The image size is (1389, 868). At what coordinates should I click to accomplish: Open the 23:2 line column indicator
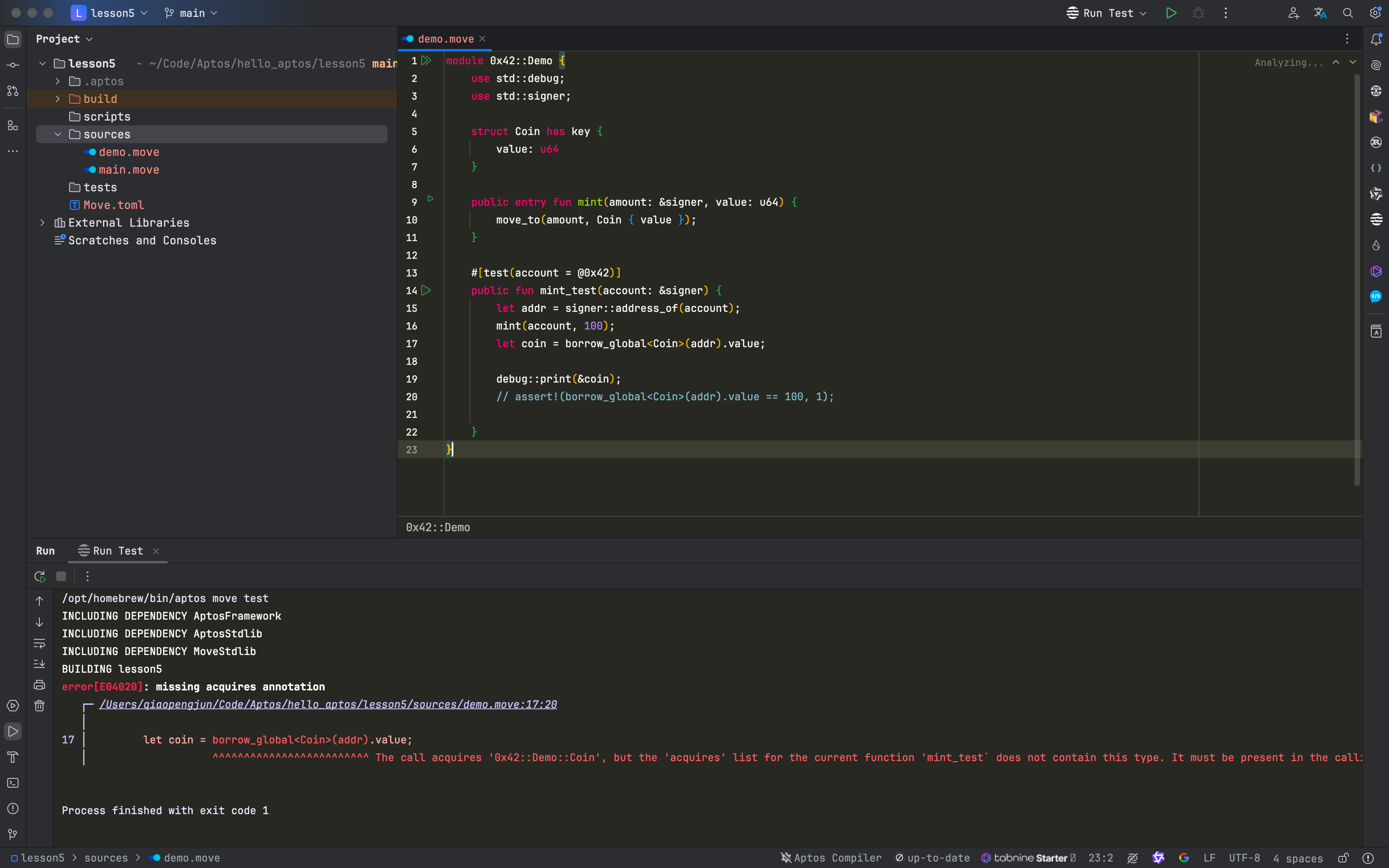[1100, 858]
